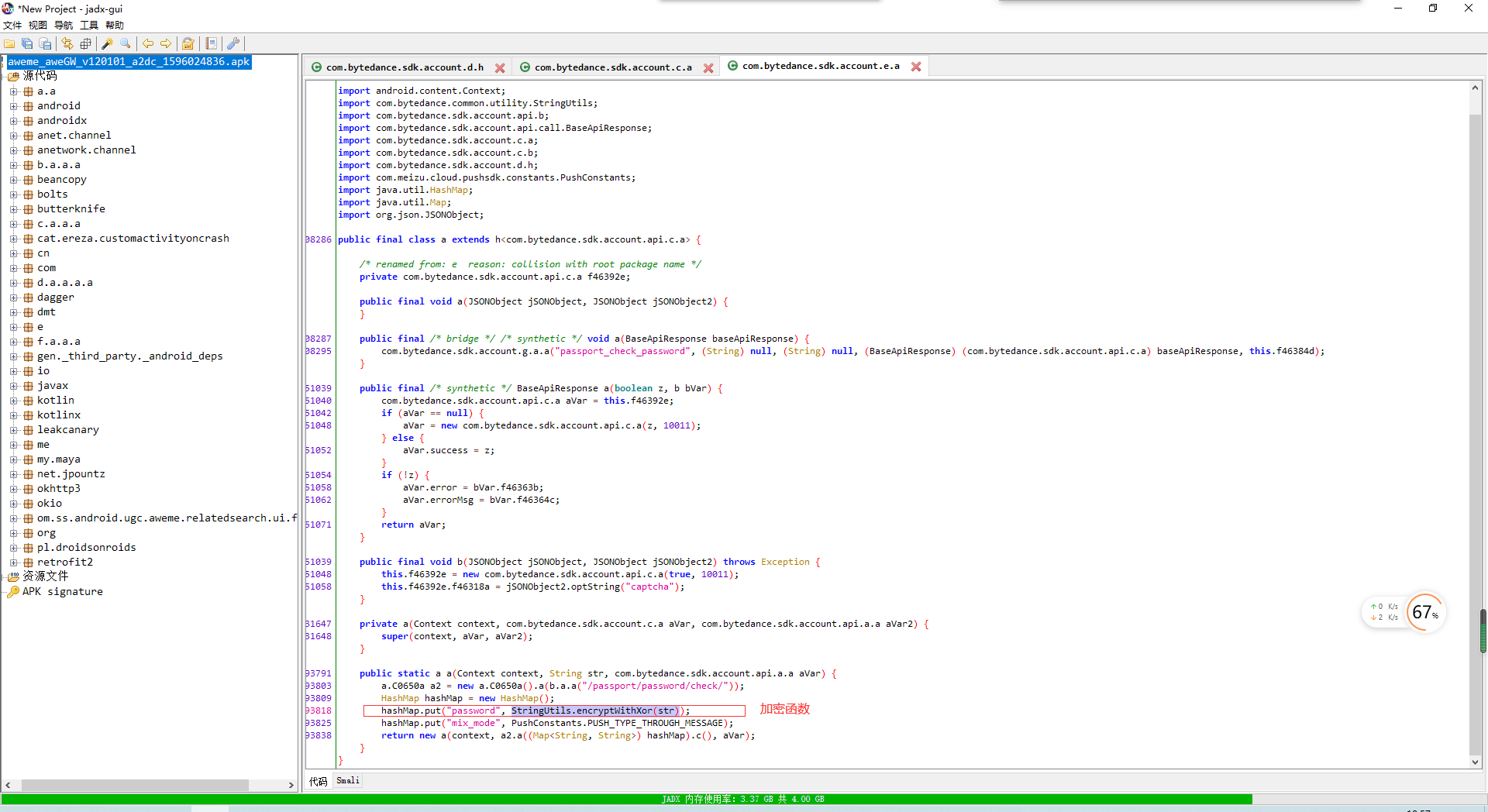Expand the retrofit2 package node
The height and width of the screenshot is (812, 1488).
point(13,563)
